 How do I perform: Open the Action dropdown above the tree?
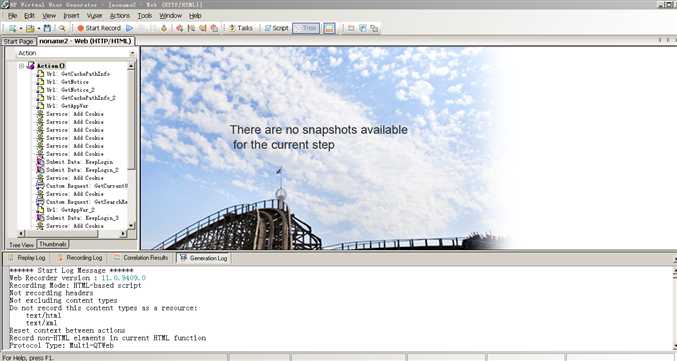76,53
